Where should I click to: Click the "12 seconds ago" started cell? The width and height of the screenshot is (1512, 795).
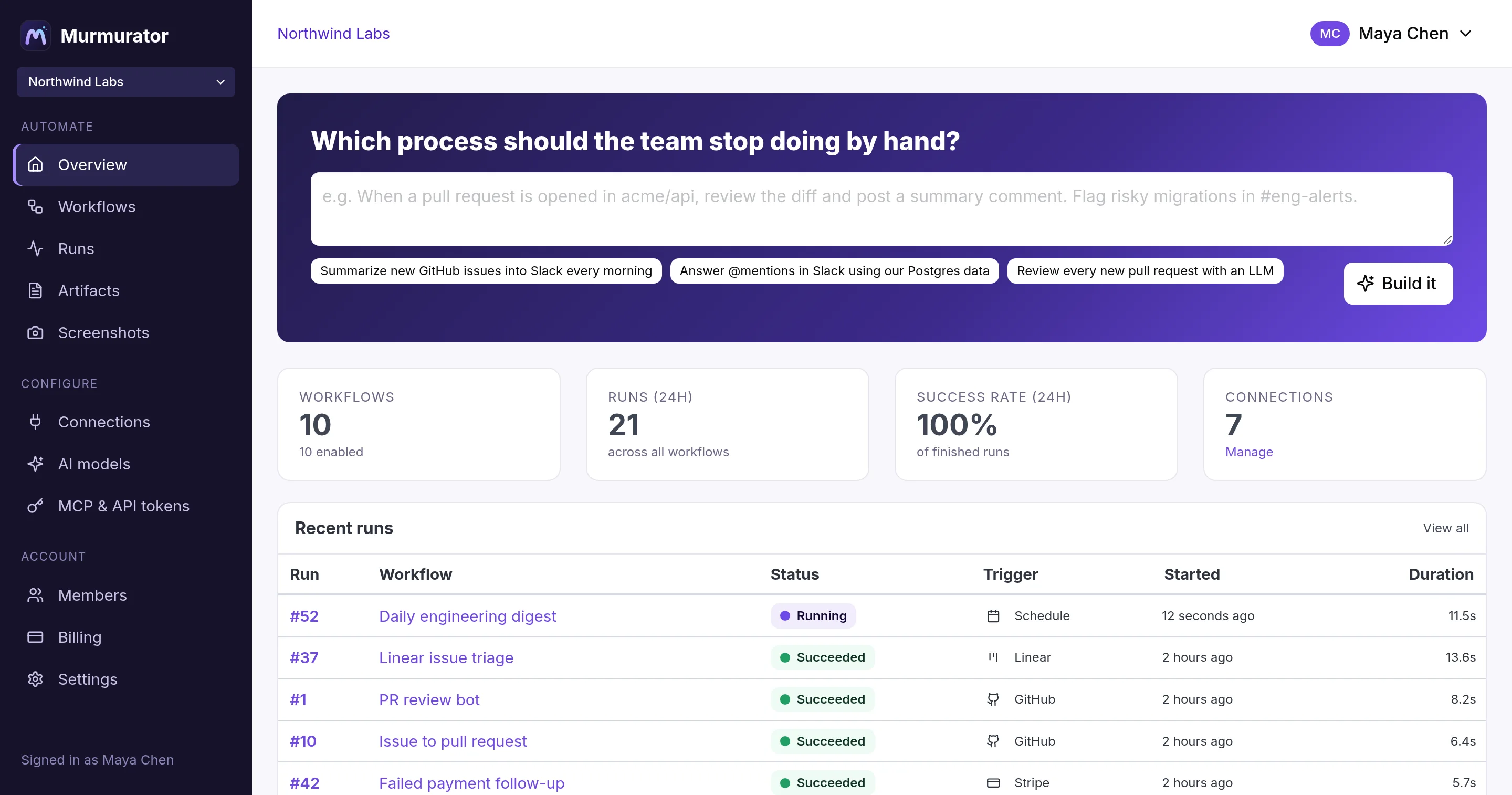(1208, 616)
